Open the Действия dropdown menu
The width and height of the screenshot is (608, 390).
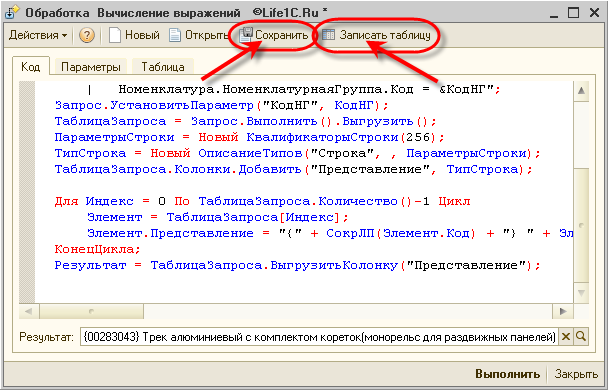[38, 35]
